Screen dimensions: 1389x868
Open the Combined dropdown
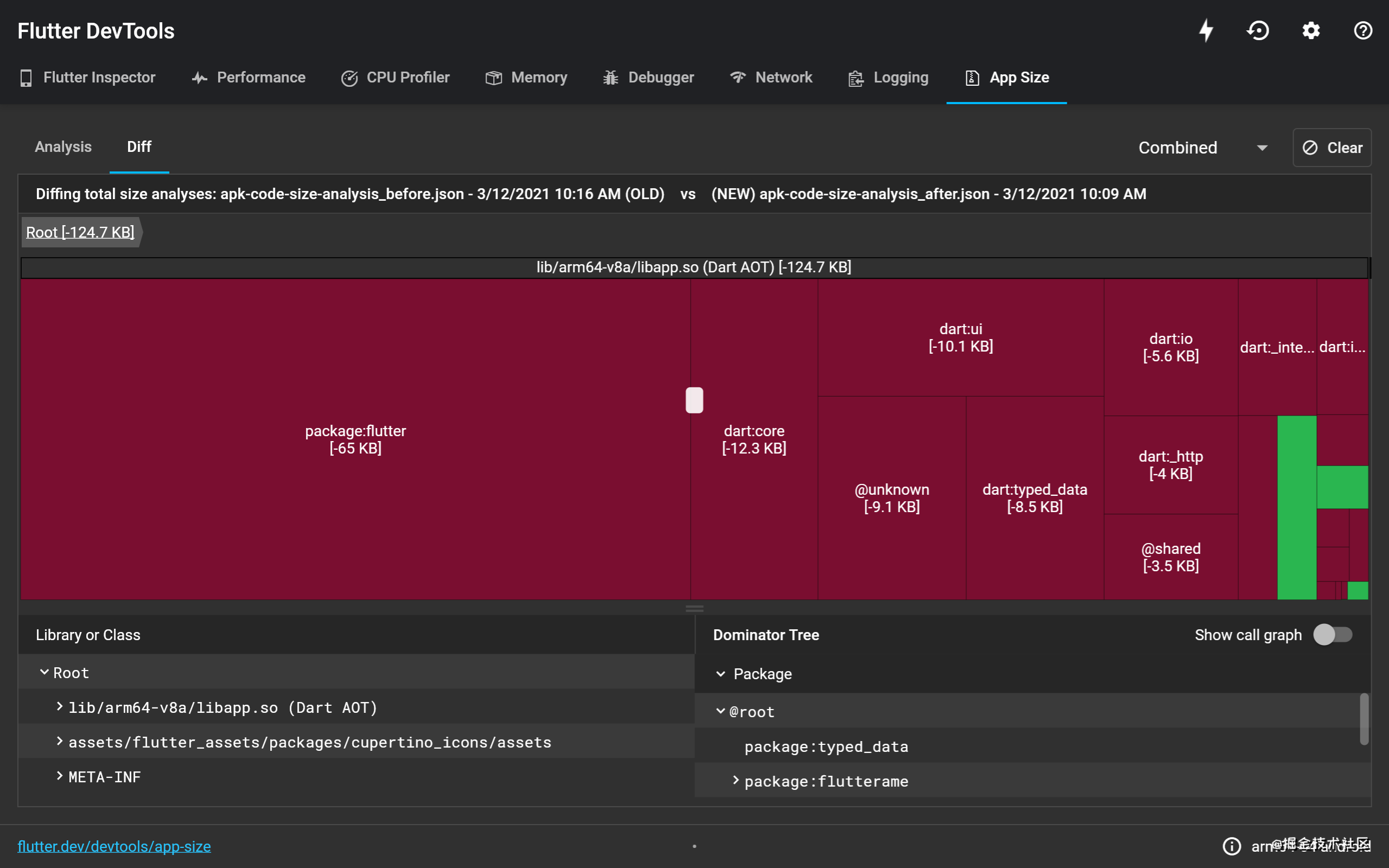tap(1202, 148)
